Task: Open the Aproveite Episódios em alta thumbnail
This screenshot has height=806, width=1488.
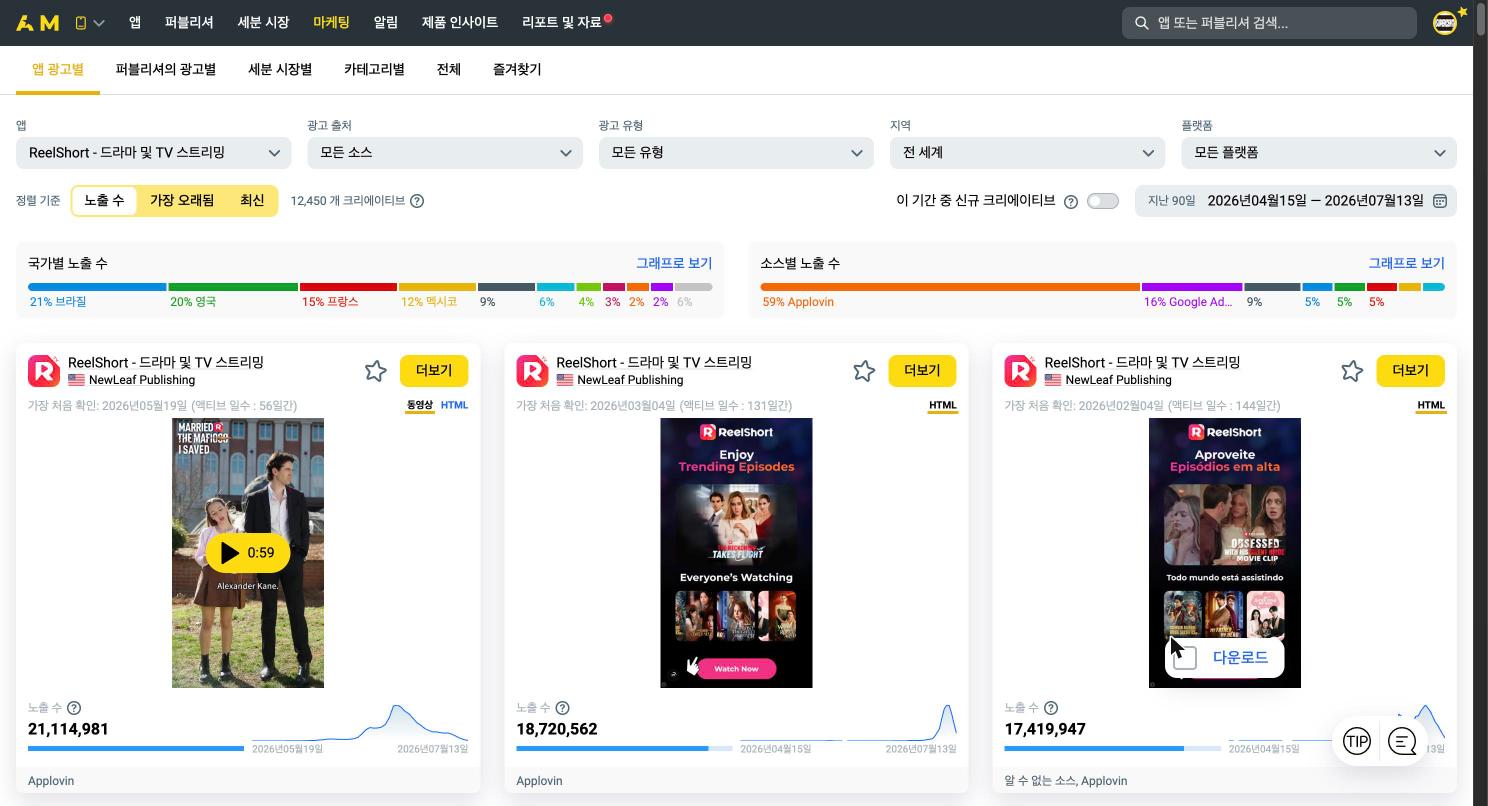Action: point(1224,553)
